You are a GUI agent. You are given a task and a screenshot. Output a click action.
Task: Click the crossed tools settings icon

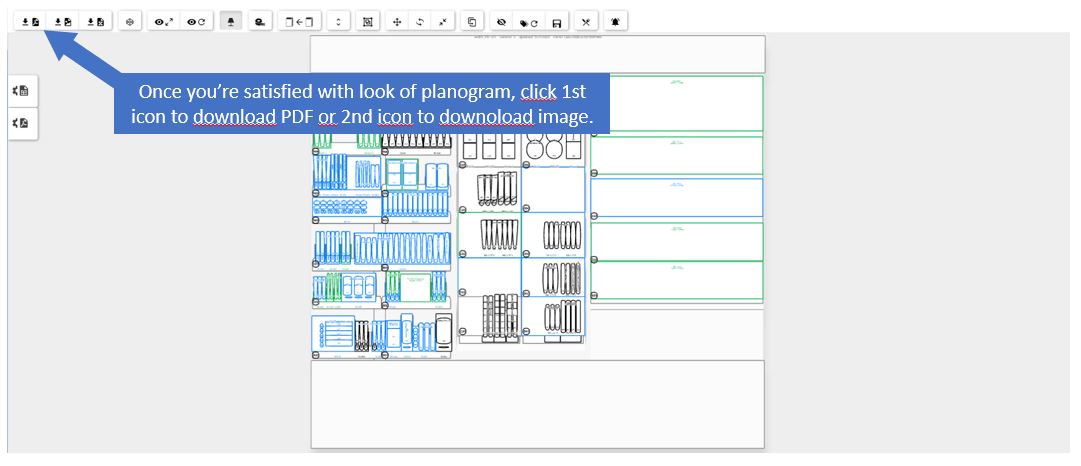pyautogui.click(x=586, y=21)
